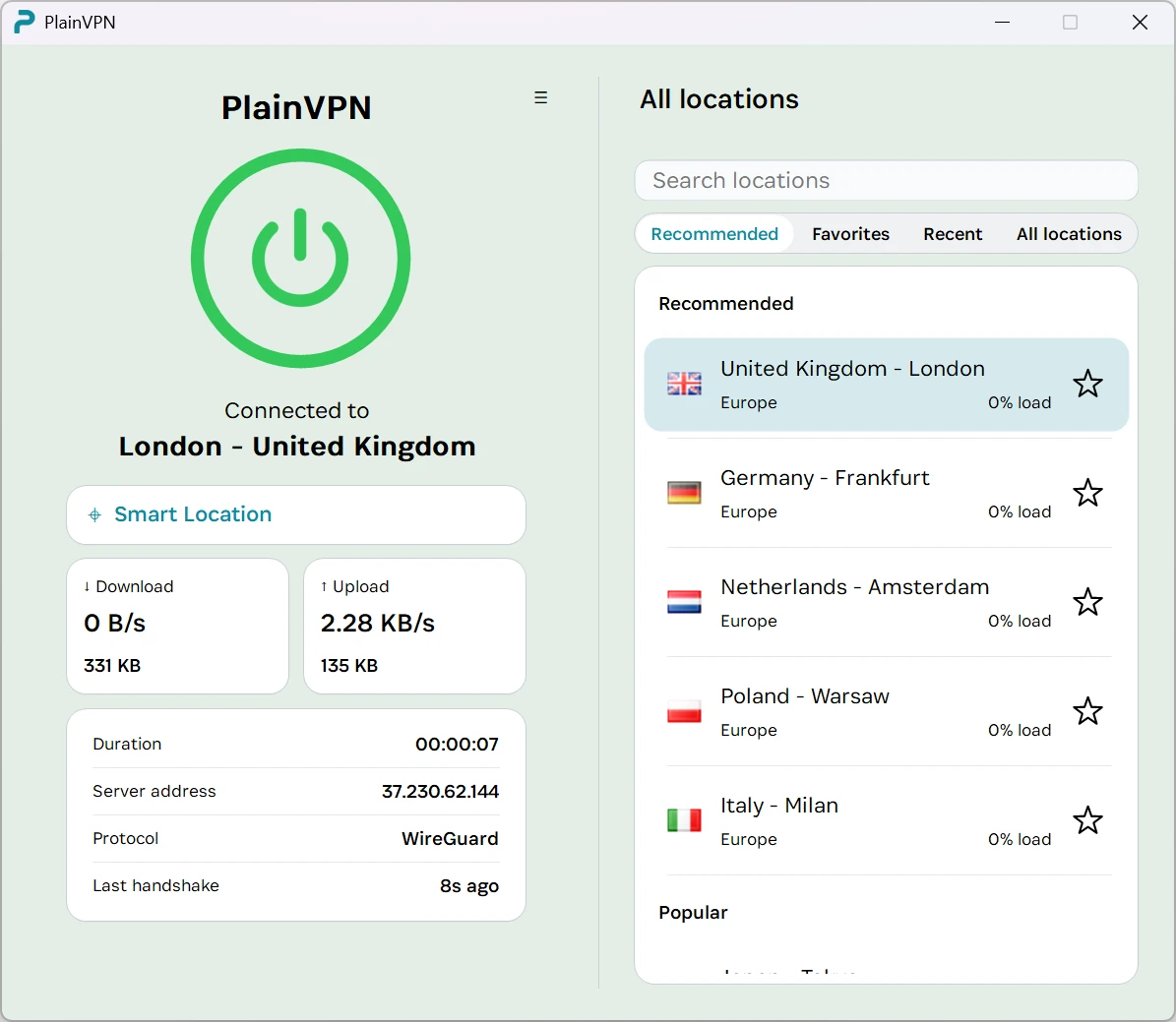Click the 'All locations' panel heading
1176x1022 pixels.
tap(718, 99)
